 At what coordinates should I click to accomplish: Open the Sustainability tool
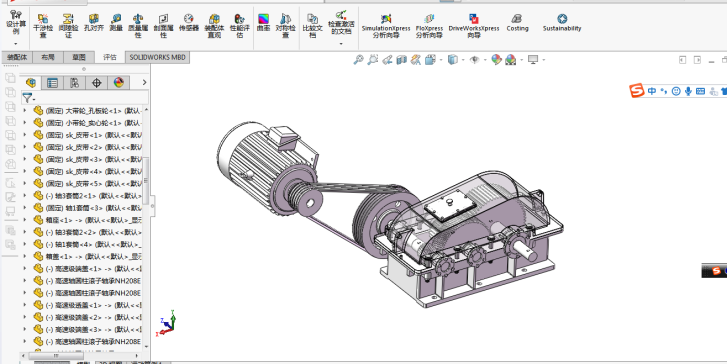pyautogui.click(x=562, y=22)
